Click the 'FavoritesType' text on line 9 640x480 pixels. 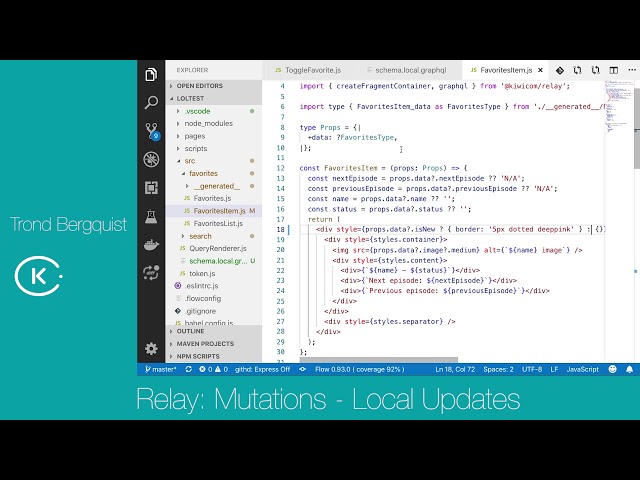[367, 138]
